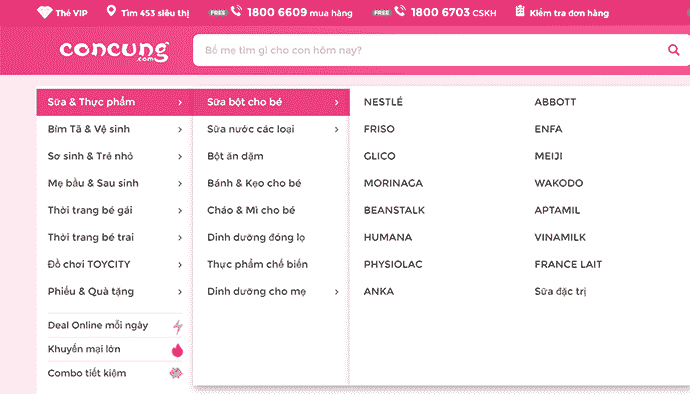690x394 pixels.
Task: Choose the MEIJI brand
Action: pos(548,156)
